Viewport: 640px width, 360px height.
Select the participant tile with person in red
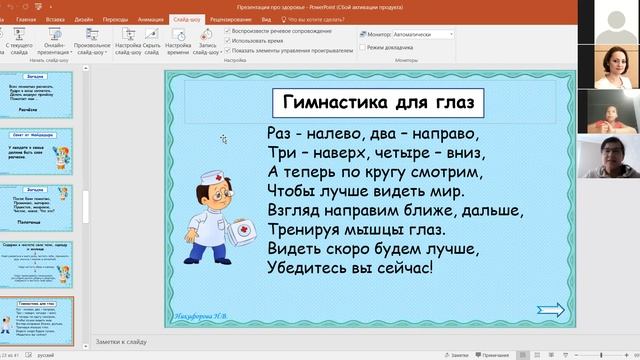(x=609, y=111)
